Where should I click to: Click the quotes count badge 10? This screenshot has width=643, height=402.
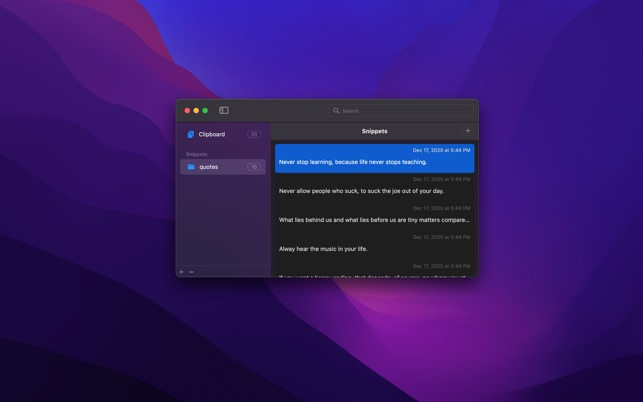254,167
